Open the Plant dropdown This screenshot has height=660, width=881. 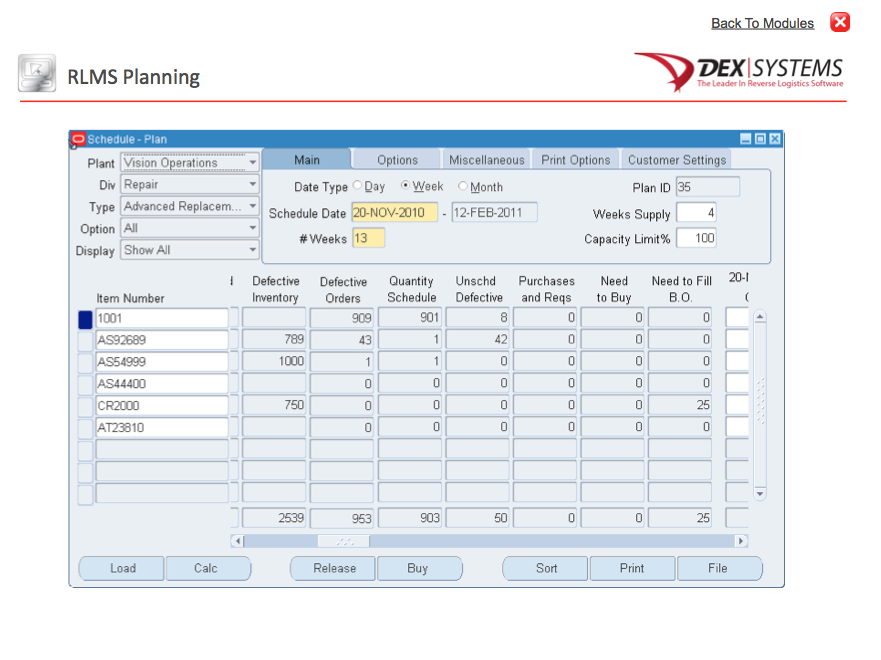253,162
